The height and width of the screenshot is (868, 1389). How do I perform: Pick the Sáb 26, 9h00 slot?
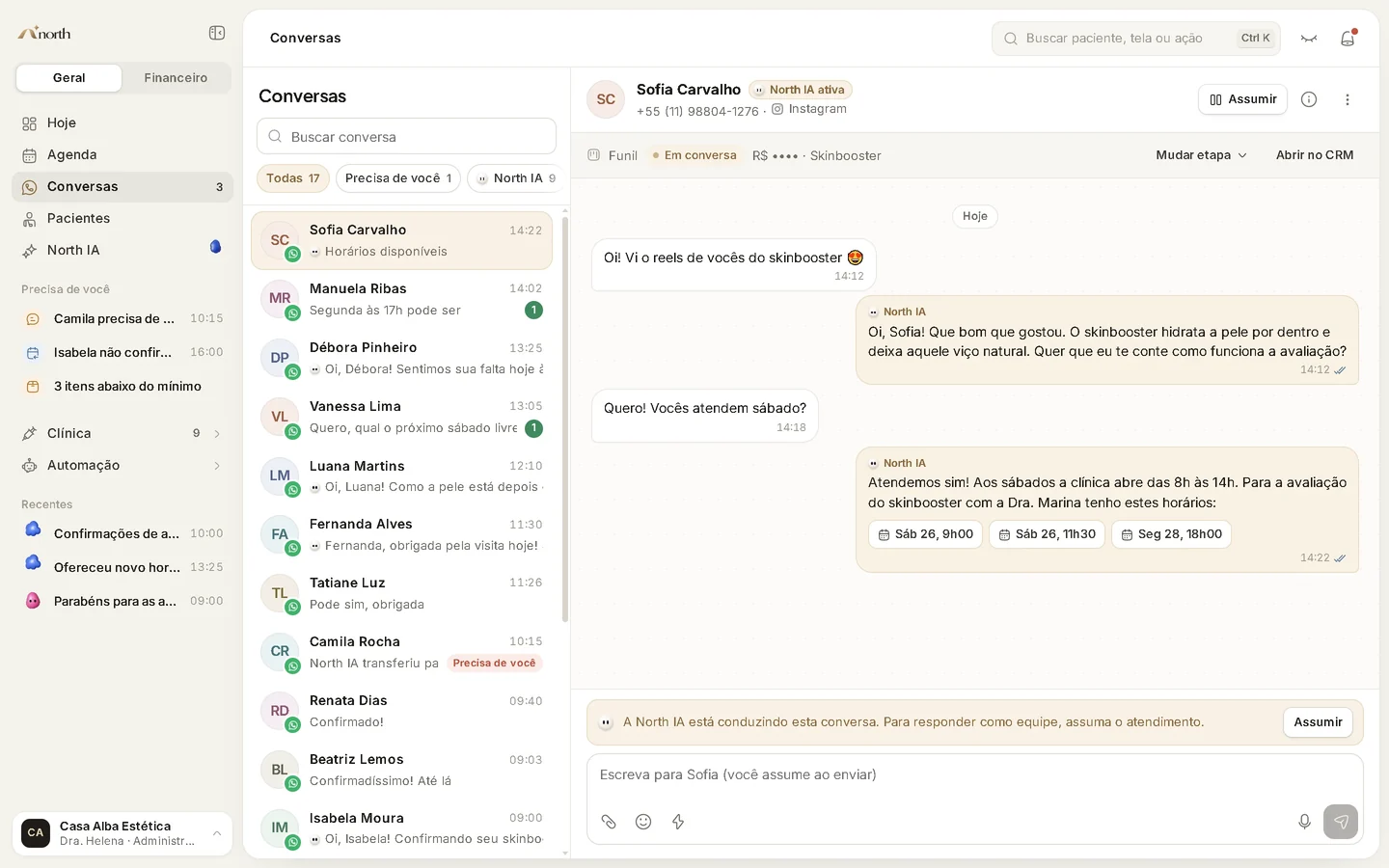(925, 534)
